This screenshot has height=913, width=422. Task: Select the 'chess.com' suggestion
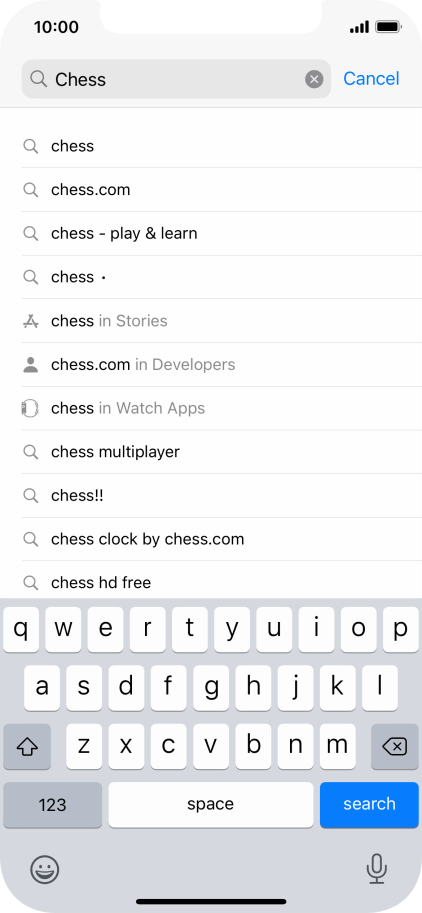(x=222, y=190)
